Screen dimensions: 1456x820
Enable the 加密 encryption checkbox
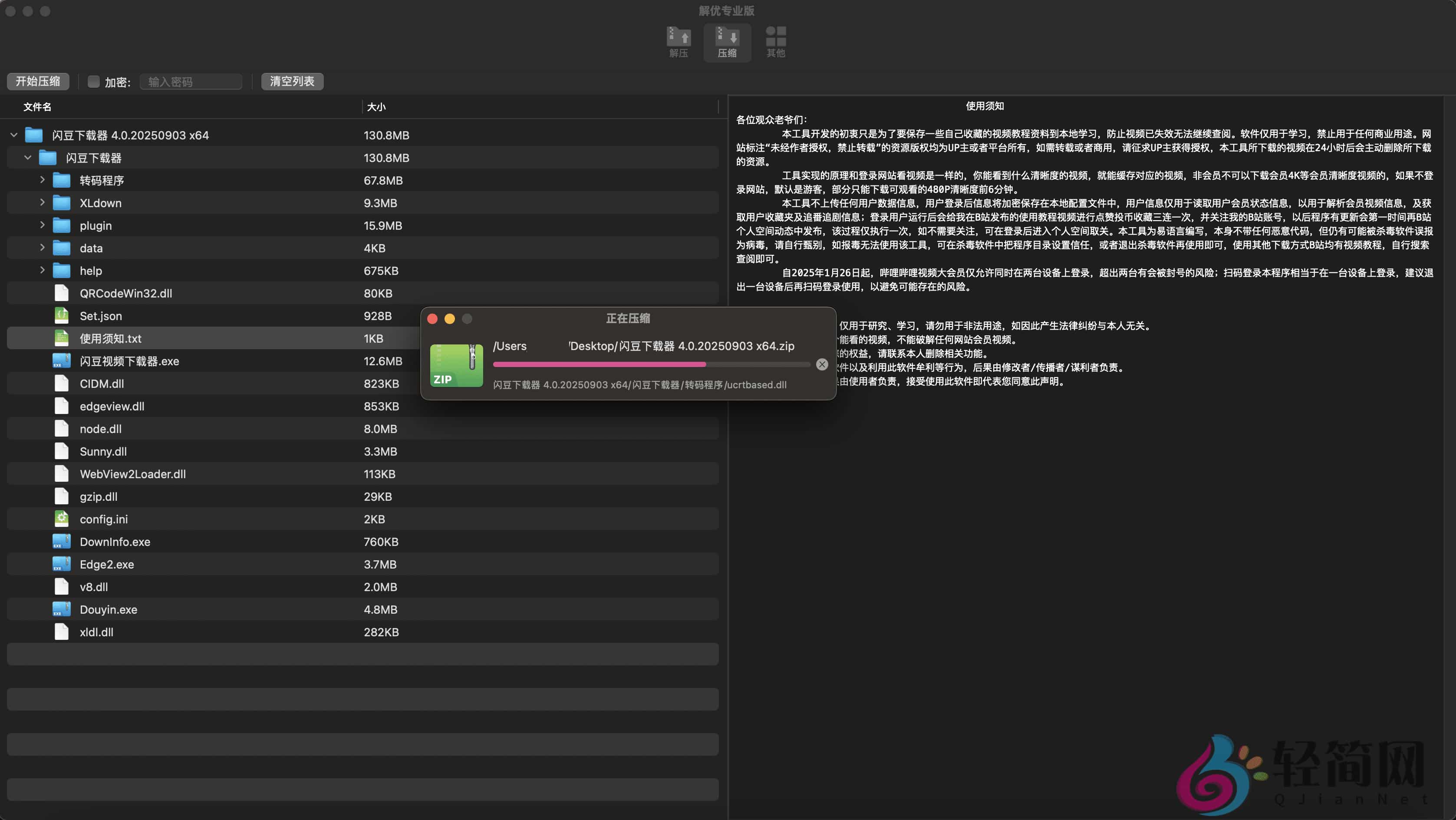click(x=93, y=81)
